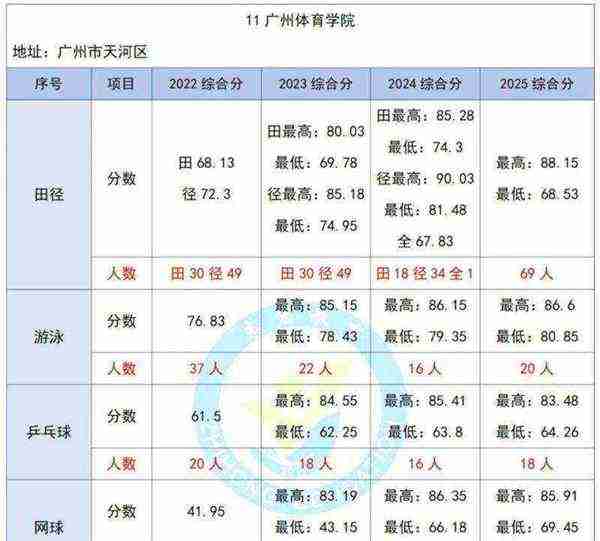600x541 pixels.
Task: Click the "田径" row label
Action: pos(49,194)
